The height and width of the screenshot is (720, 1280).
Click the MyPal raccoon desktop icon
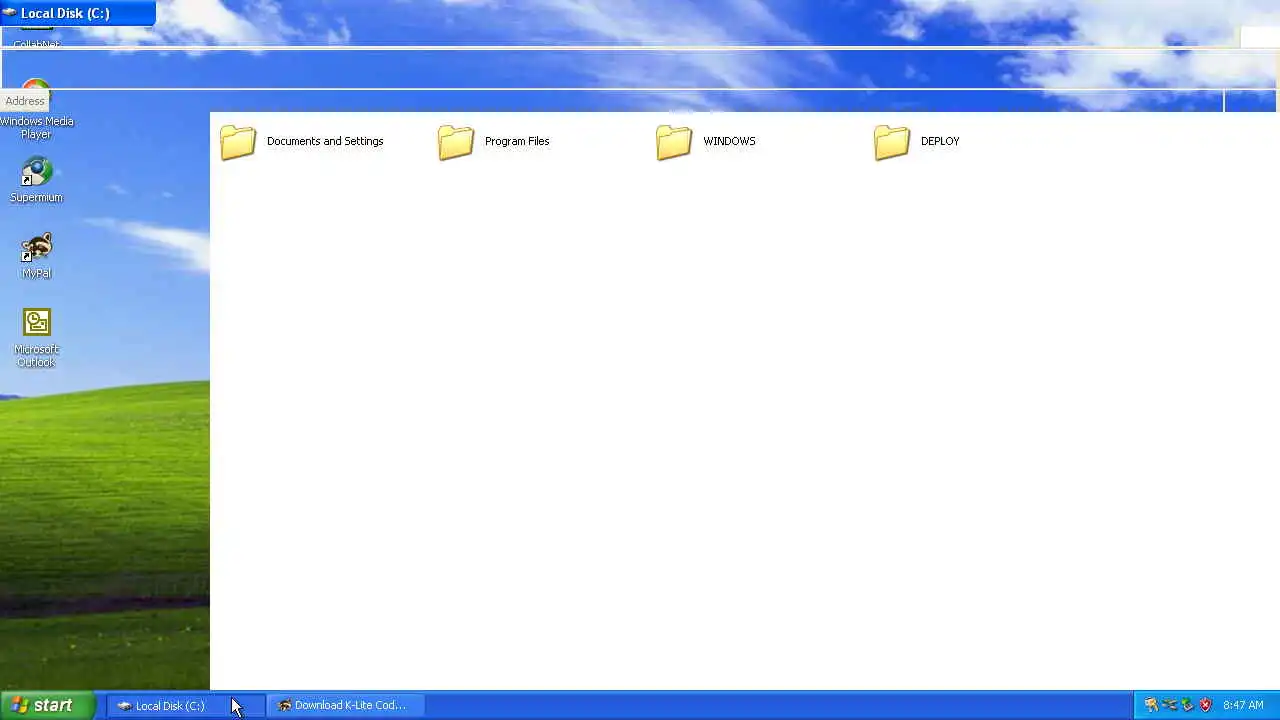click(x=36, y=248)
